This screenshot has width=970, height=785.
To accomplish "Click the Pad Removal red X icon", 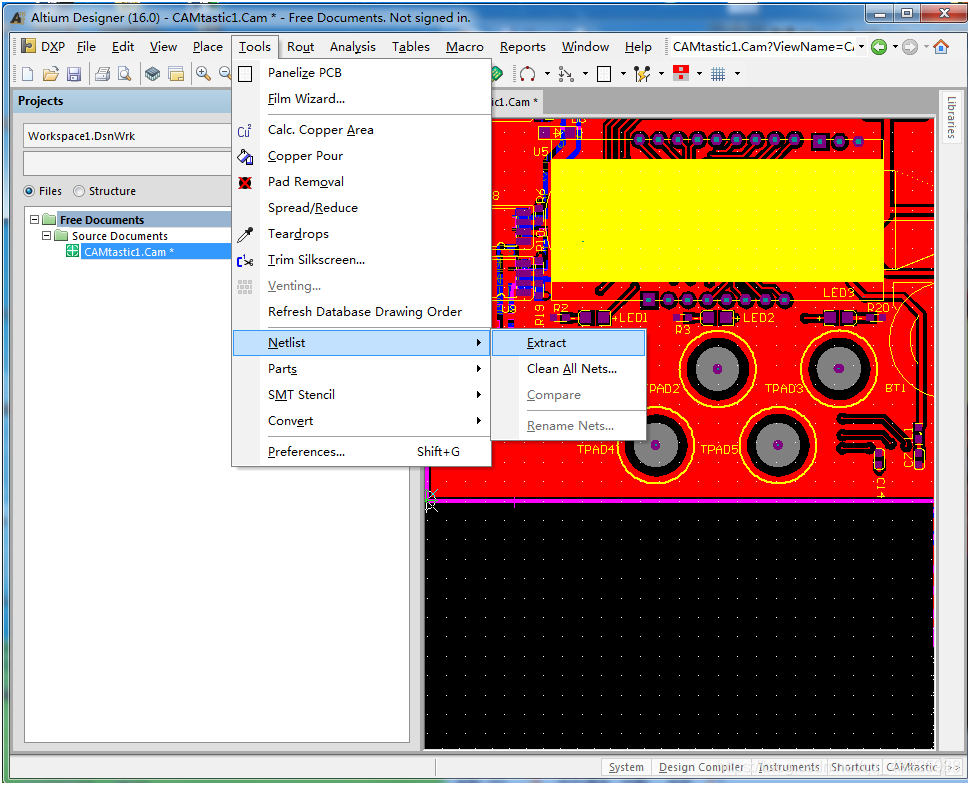I will click(245, 182).
